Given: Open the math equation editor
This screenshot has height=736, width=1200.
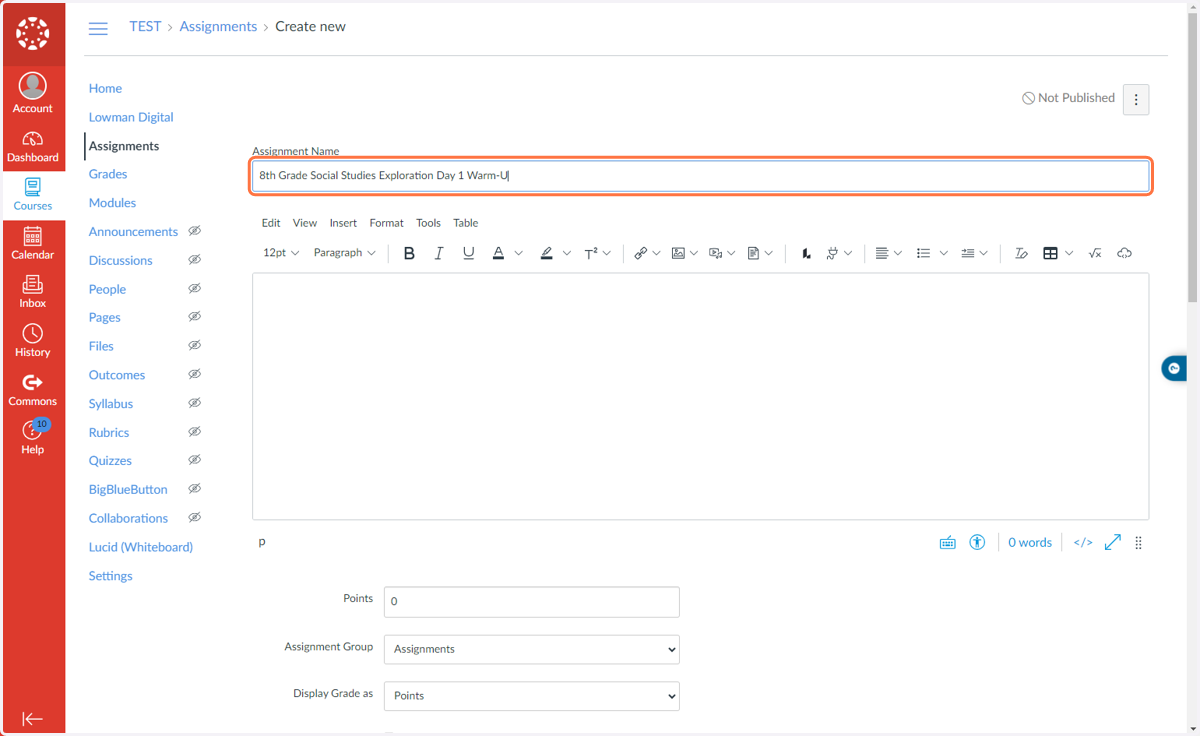Looking at the screenshot, I should tap(1095, 253).
